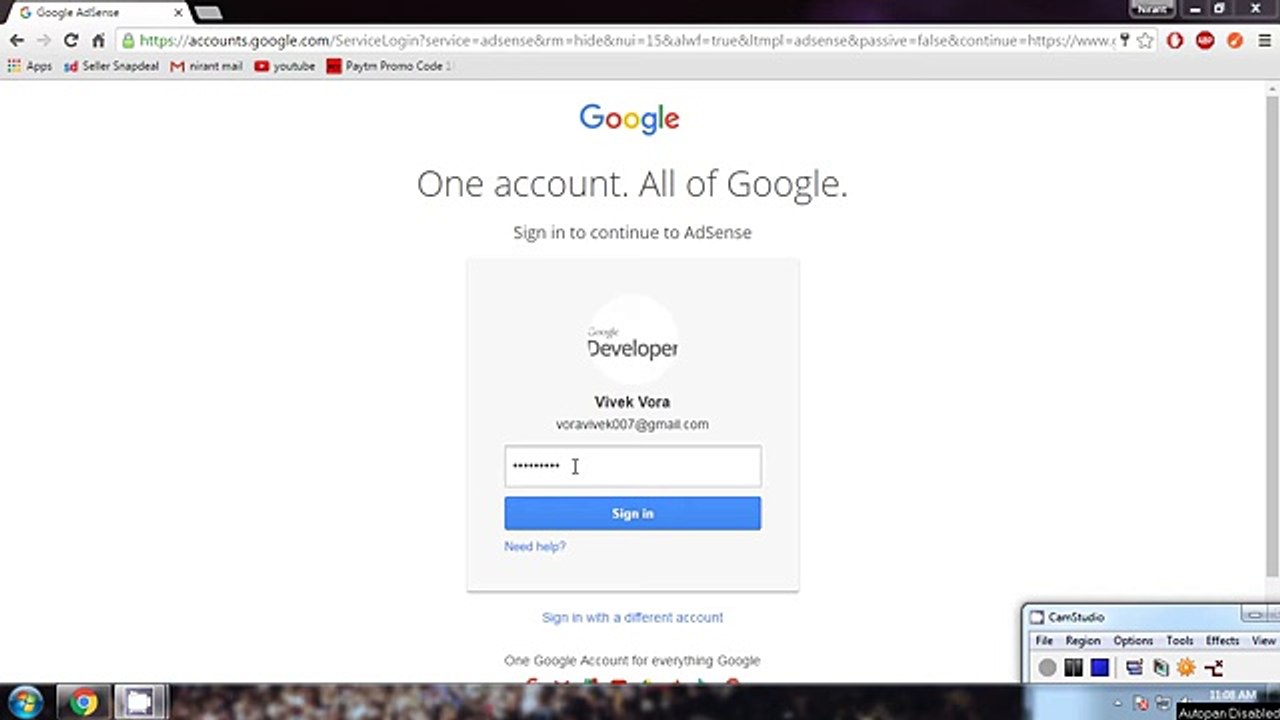Screen dimensions: 1280x720
Task: Open the browser home page icon
Action: (98, 41)
